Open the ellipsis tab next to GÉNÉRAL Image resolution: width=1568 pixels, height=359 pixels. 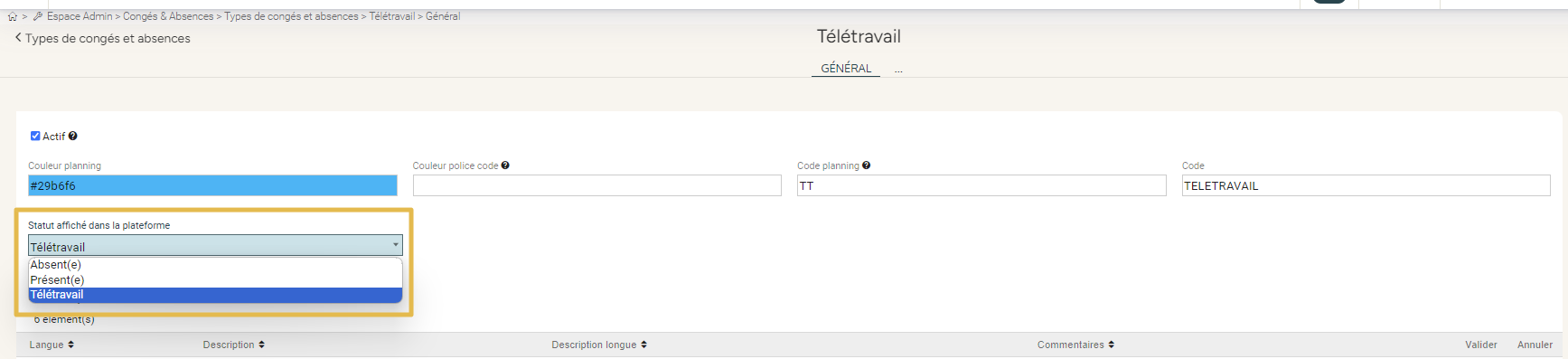pyautogui.click(x=898, y=69)
